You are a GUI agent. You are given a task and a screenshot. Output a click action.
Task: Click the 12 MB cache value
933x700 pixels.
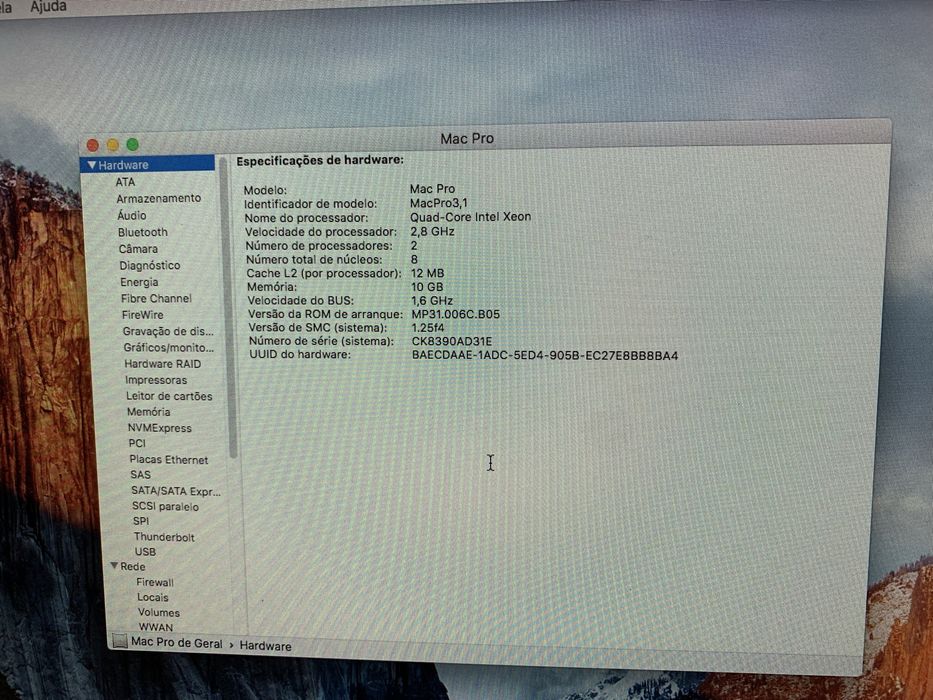(x=427, y=273)
